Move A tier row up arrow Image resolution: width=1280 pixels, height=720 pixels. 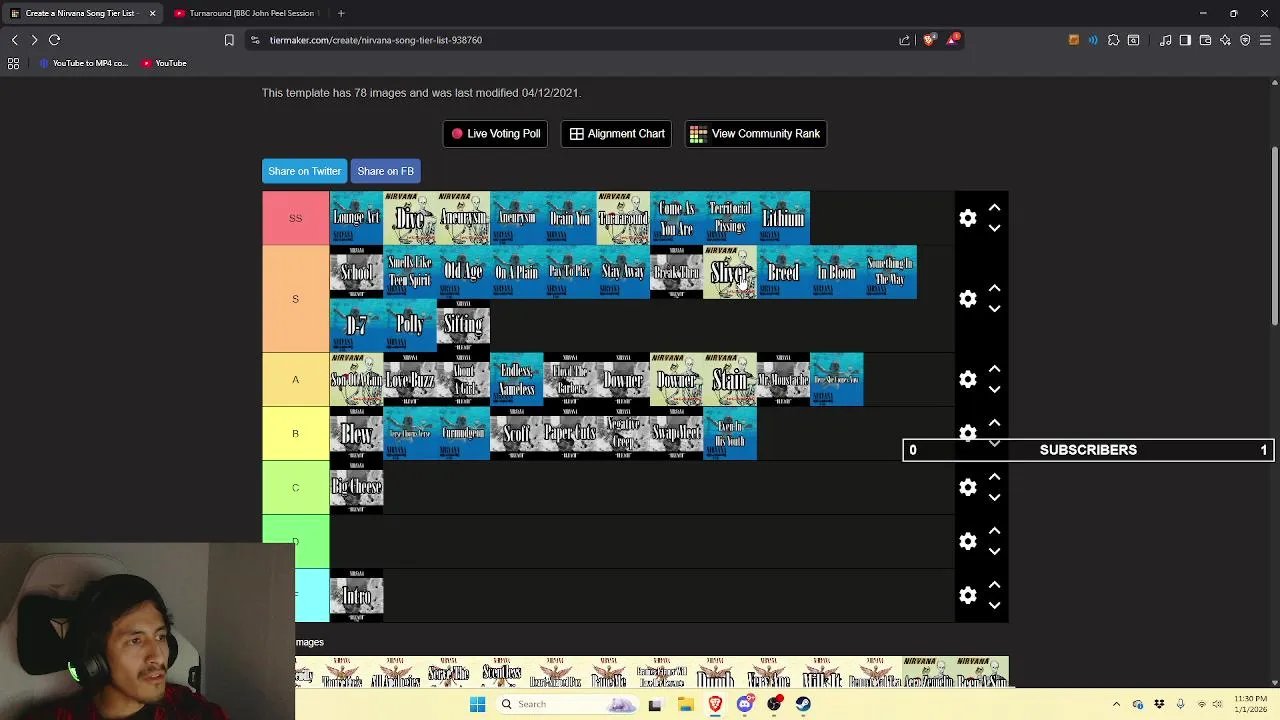[994, 370]
